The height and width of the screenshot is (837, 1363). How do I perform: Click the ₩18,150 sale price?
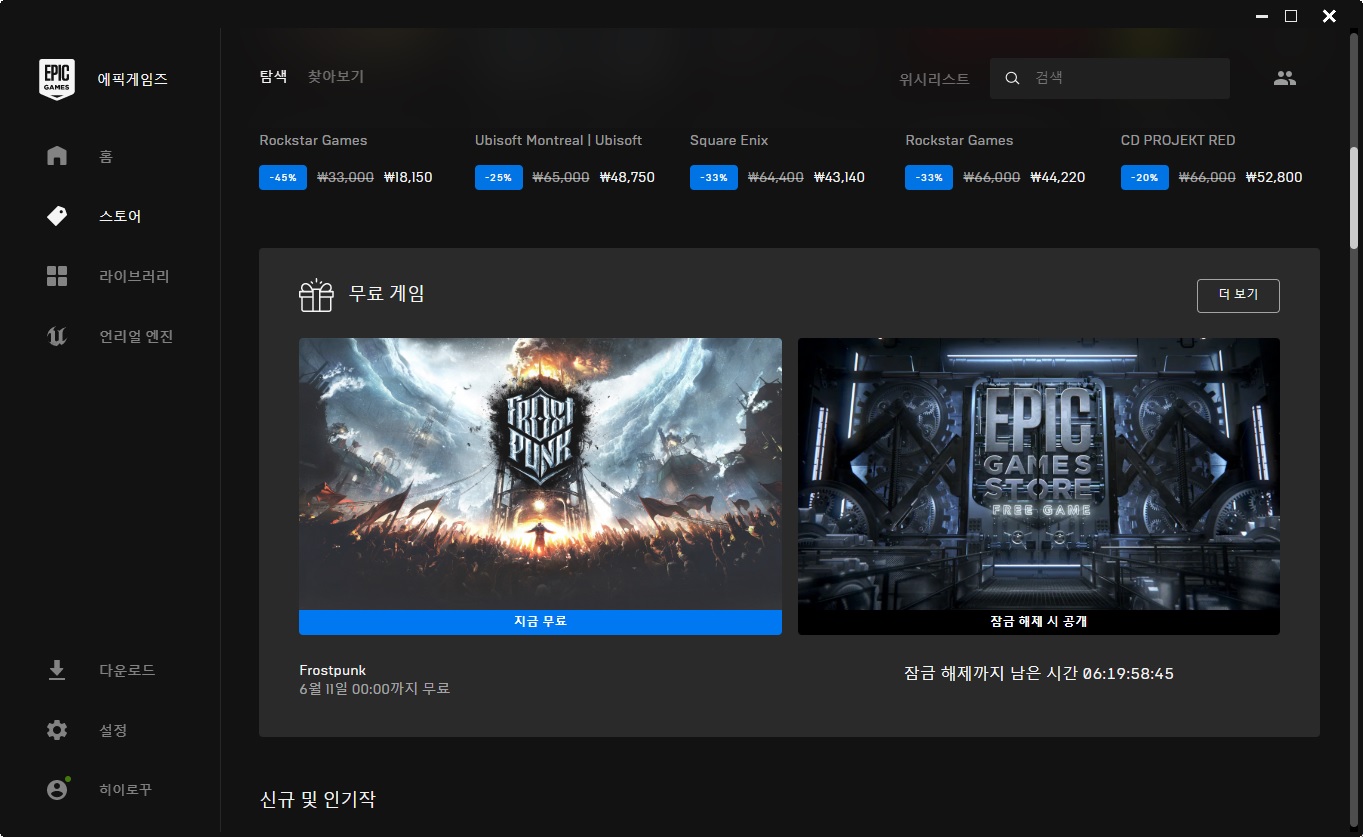coord(408,177)
